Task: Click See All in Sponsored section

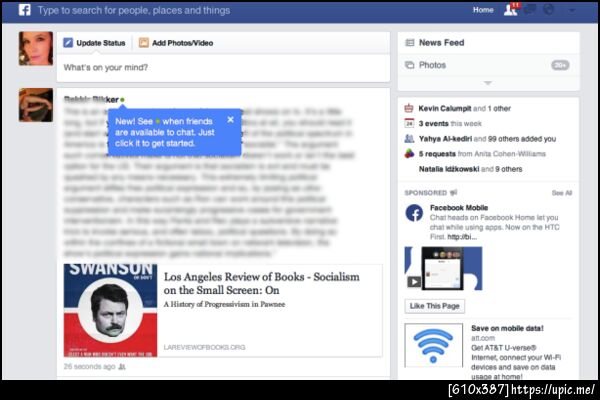Action: (562, 193)
